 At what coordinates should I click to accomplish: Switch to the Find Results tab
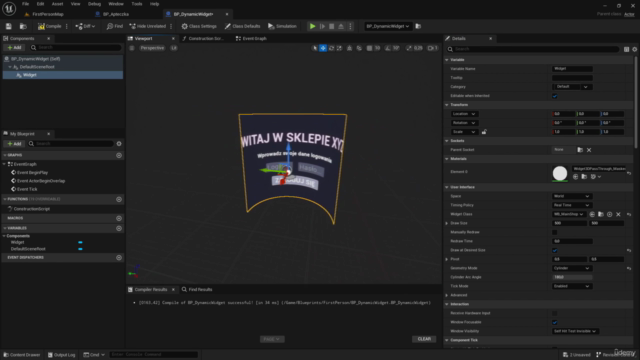(197, 289)
